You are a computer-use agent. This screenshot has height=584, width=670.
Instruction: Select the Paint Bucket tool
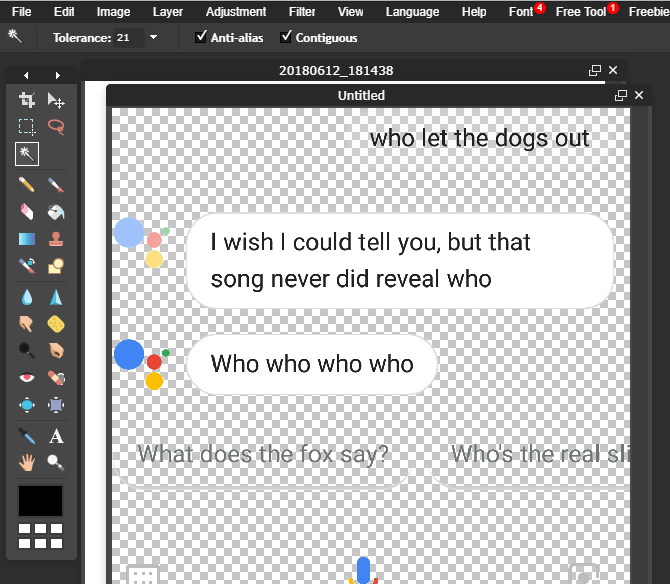56,212
